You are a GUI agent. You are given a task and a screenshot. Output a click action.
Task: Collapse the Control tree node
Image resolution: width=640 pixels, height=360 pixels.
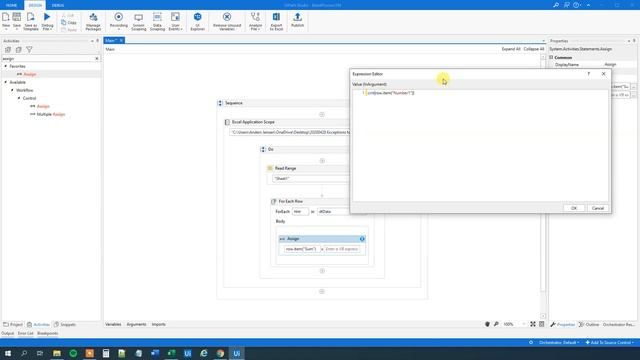[19, 98]
